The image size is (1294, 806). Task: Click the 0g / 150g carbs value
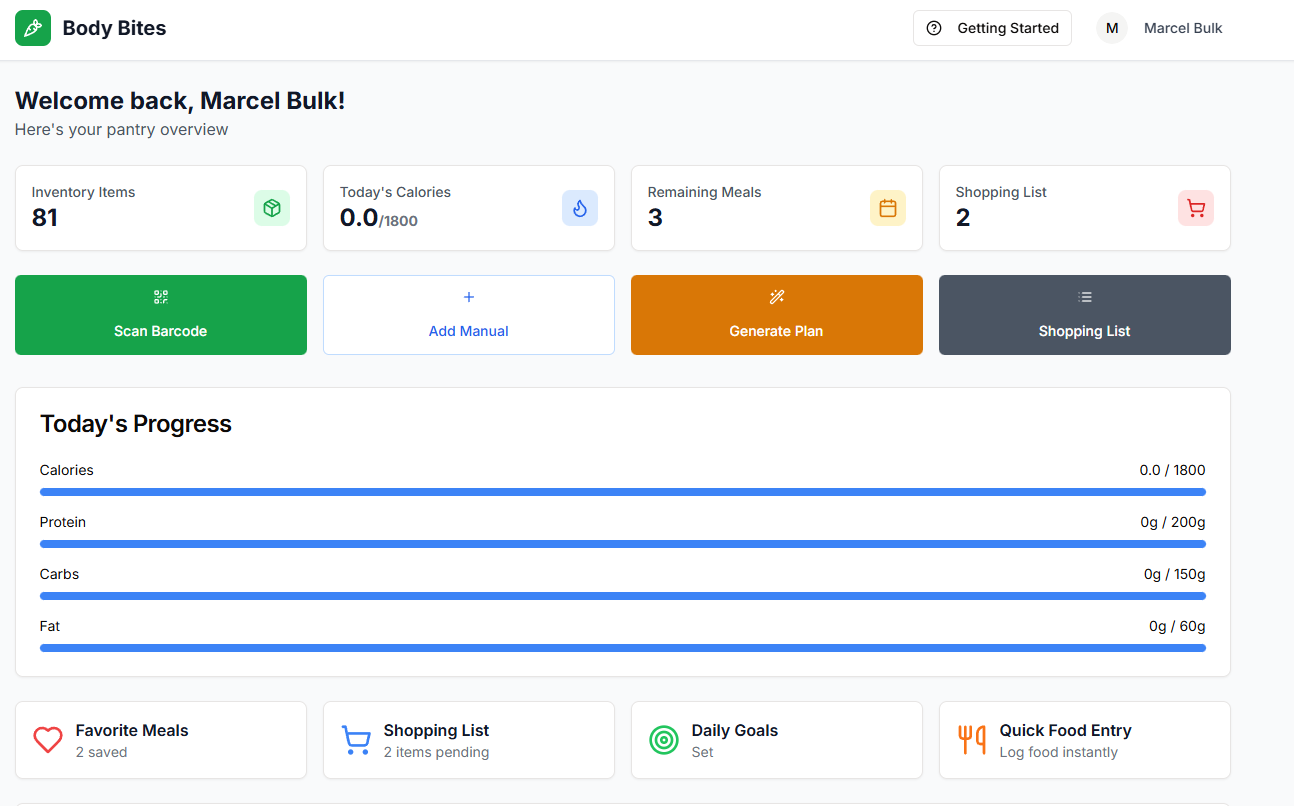pos(1175,574)
